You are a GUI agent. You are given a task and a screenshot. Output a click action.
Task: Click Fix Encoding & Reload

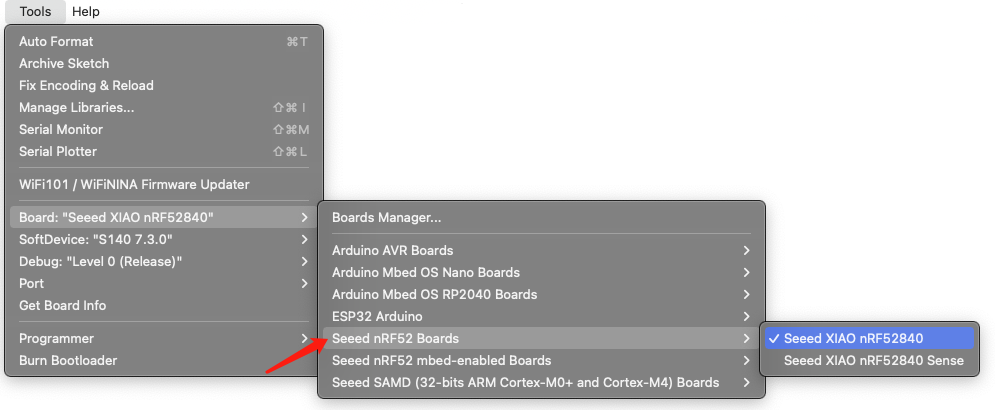pos(163,86)
